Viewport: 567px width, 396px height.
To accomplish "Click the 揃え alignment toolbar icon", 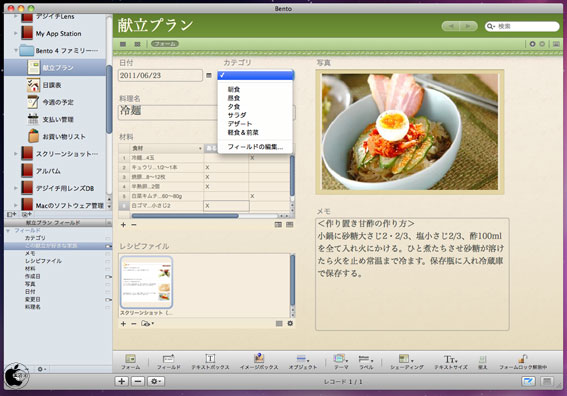I will coord(482,362).
